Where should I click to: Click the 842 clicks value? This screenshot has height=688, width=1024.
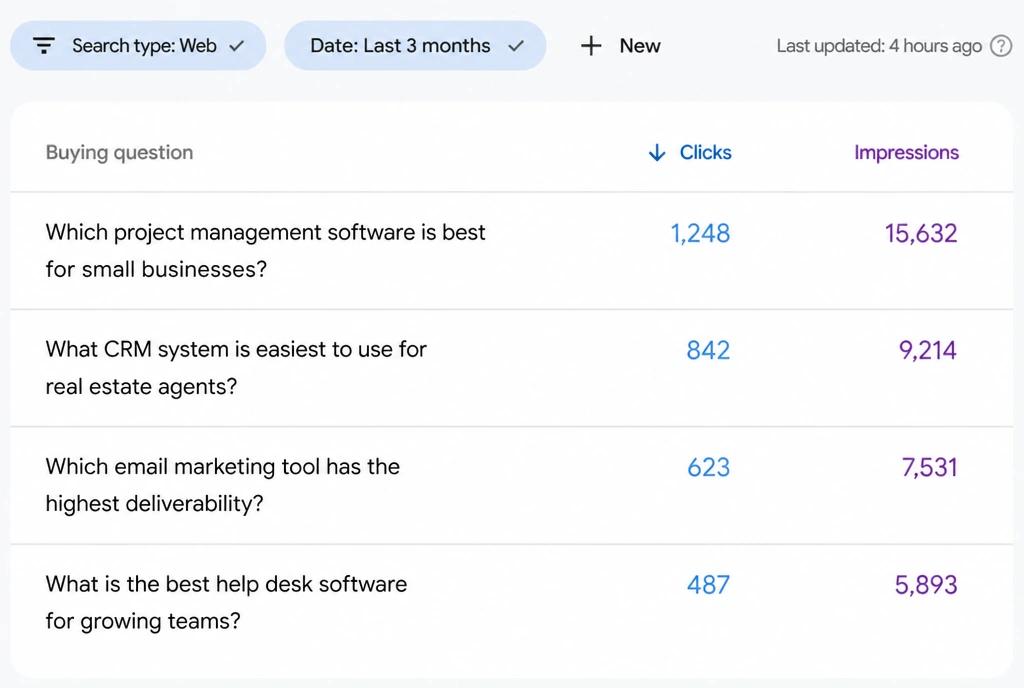(x=708, y=351)
